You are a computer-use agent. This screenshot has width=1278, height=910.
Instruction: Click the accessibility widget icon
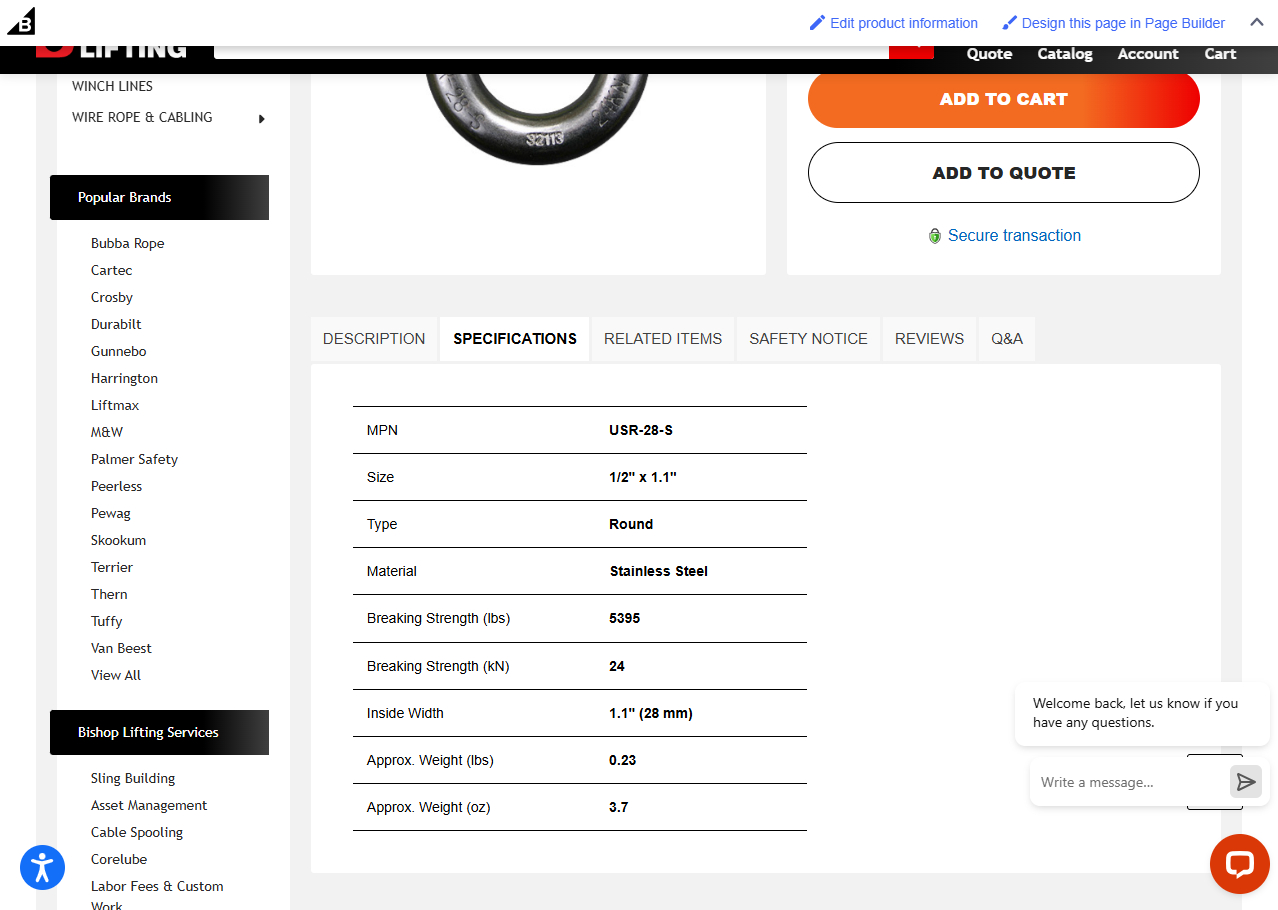coord(42,867)
